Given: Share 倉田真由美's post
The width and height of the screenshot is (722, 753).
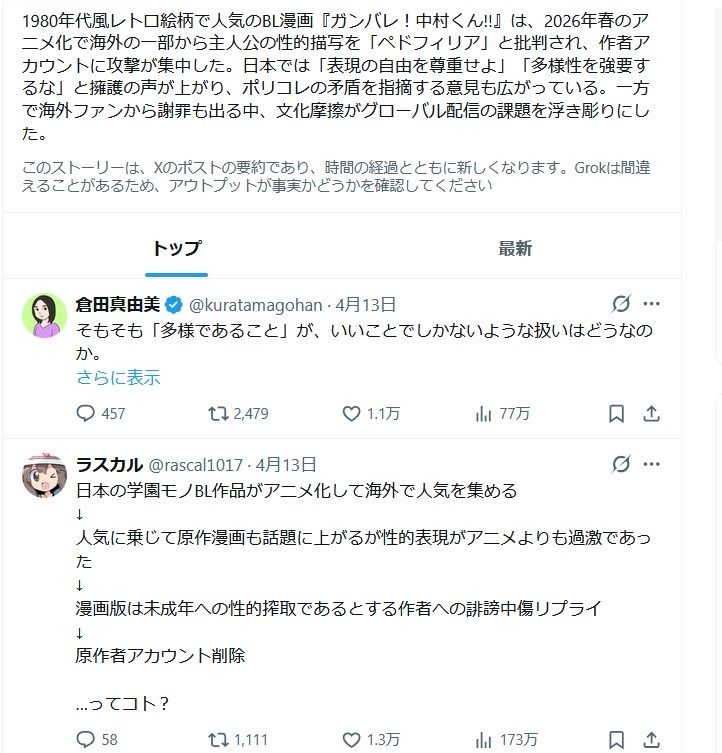Looking at the screenshot, I should point(651,413).
